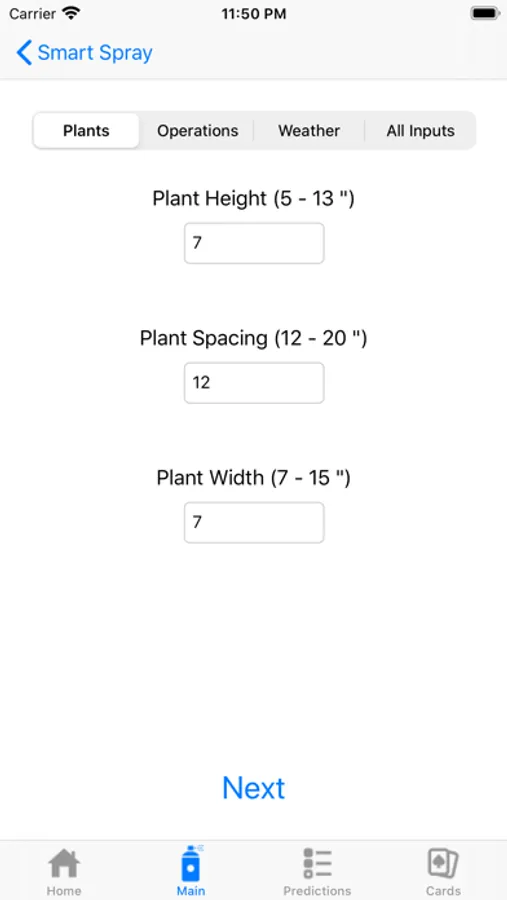Screen dimensions: 507x900
Task: Open the Home tab house icon
Action: point(64,863)
